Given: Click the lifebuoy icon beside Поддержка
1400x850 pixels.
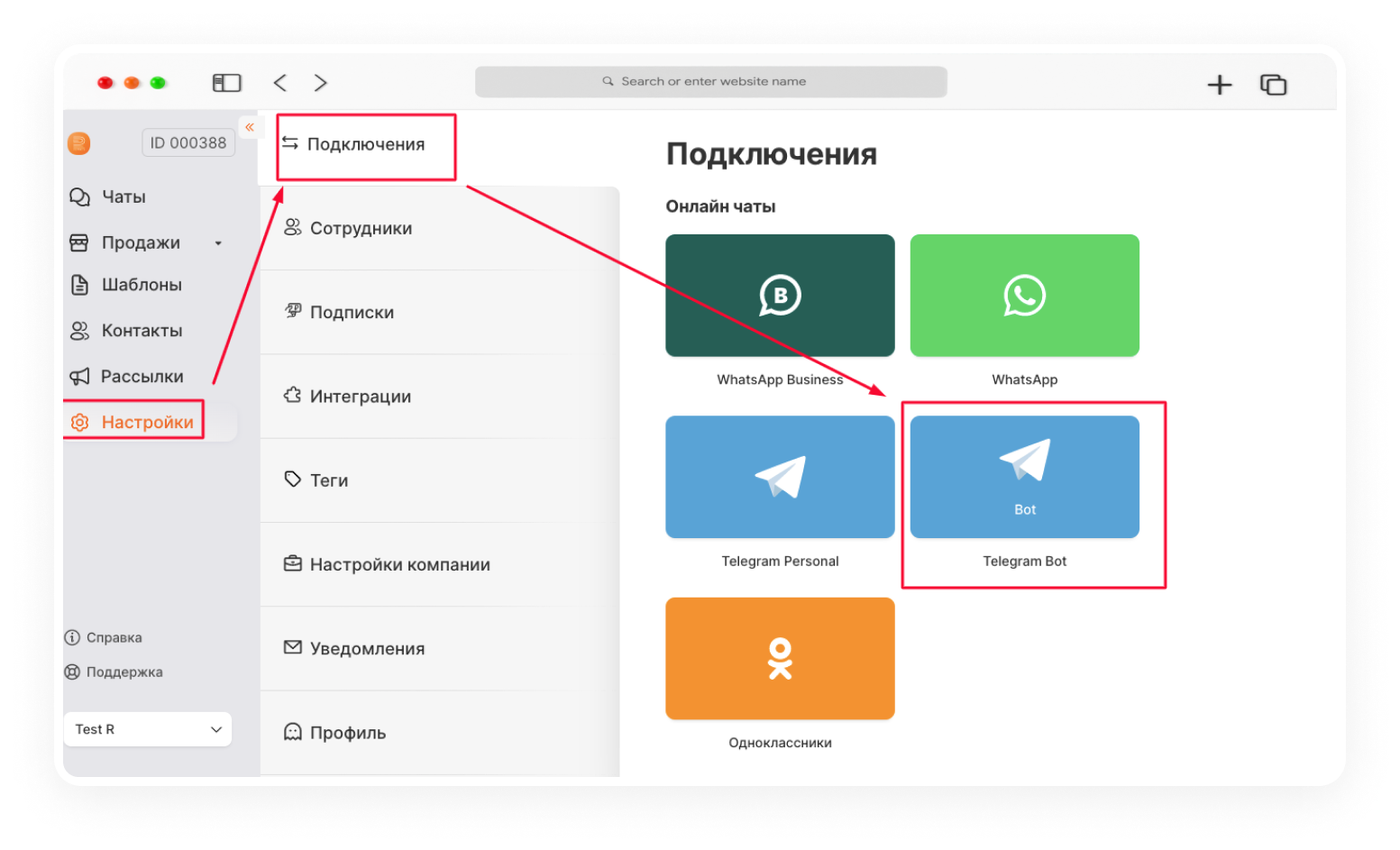Looking at the screenshot, I should 72,672.
